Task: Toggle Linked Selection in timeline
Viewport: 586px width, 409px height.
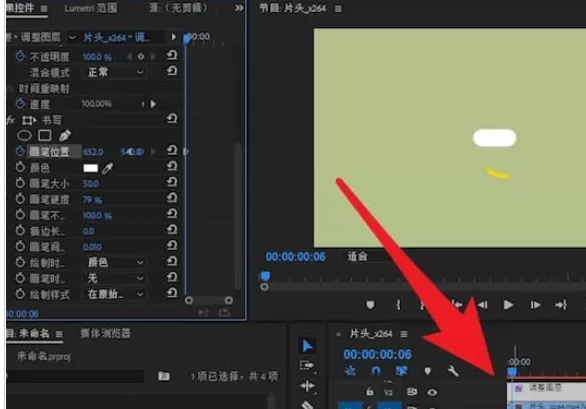Action: (401, 370)
